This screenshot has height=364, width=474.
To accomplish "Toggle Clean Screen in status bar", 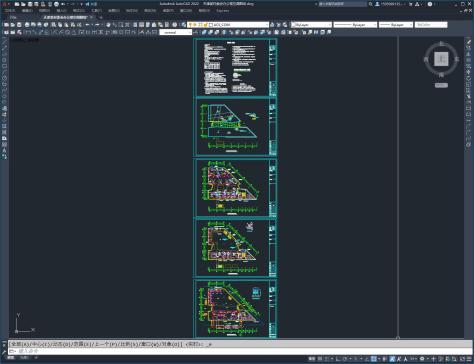I will (461, 359).
